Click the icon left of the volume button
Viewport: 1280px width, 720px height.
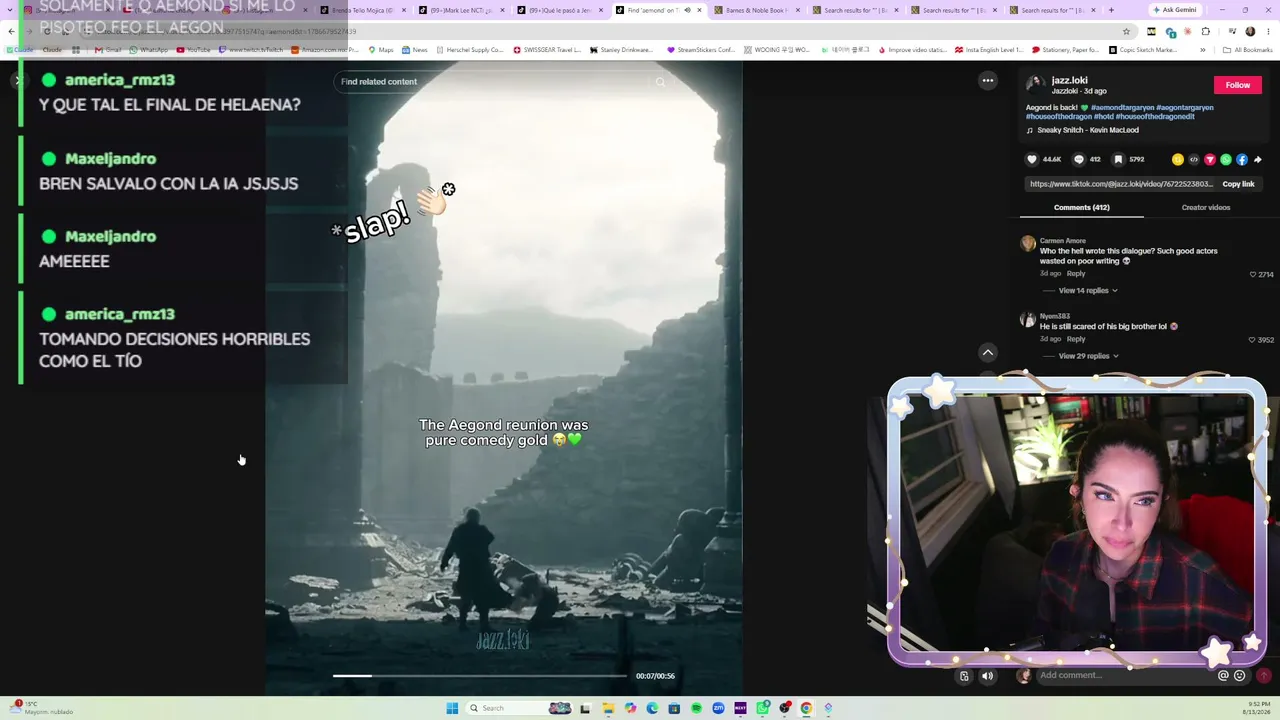pyautogui.click(x=964, y=676)
